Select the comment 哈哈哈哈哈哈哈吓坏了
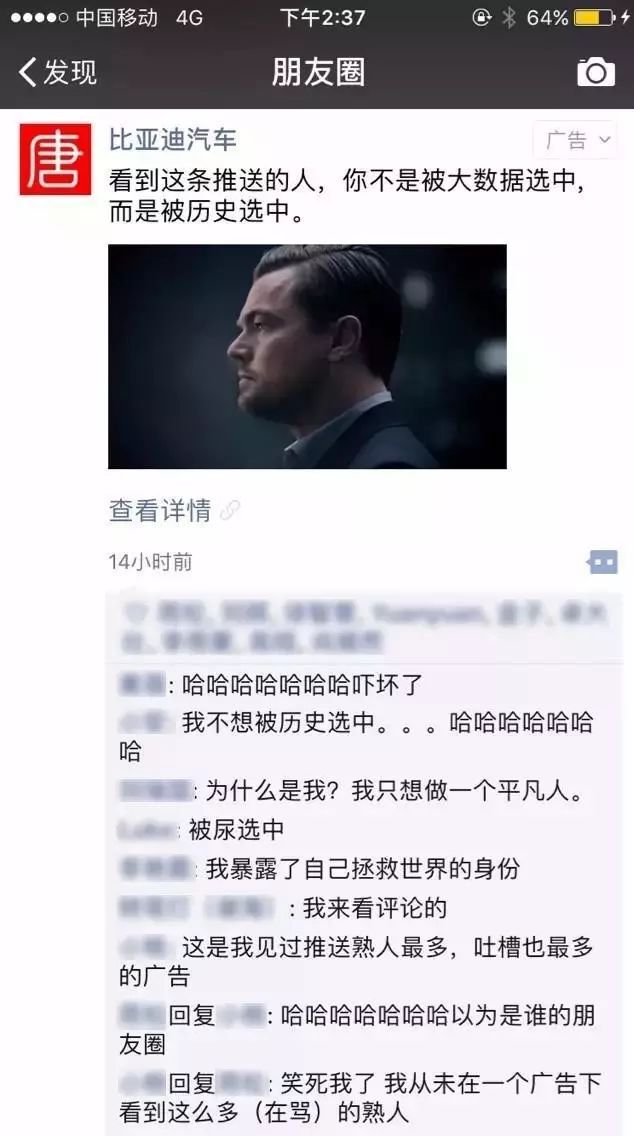The height and width of the screenshot is (1136, 634). point(302,684)
